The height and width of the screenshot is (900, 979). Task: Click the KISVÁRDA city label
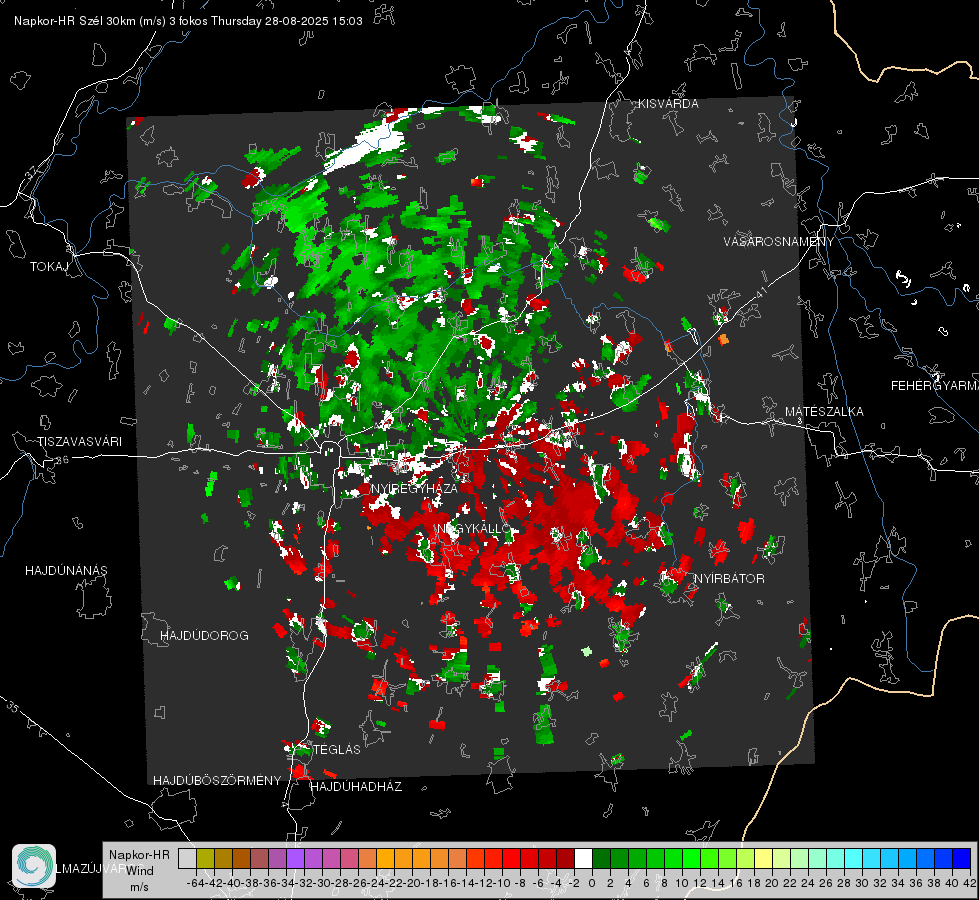point(668,104)
